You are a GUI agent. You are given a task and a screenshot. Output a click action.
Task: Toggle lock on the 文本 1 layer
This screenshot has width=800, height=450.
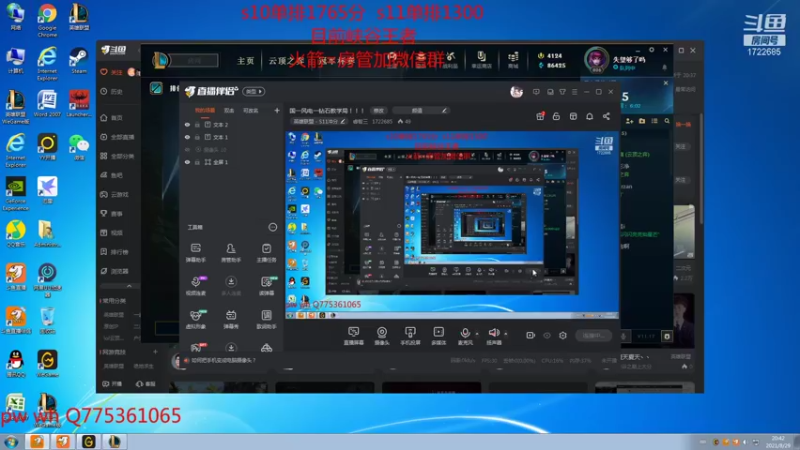(x=197, y=137)
